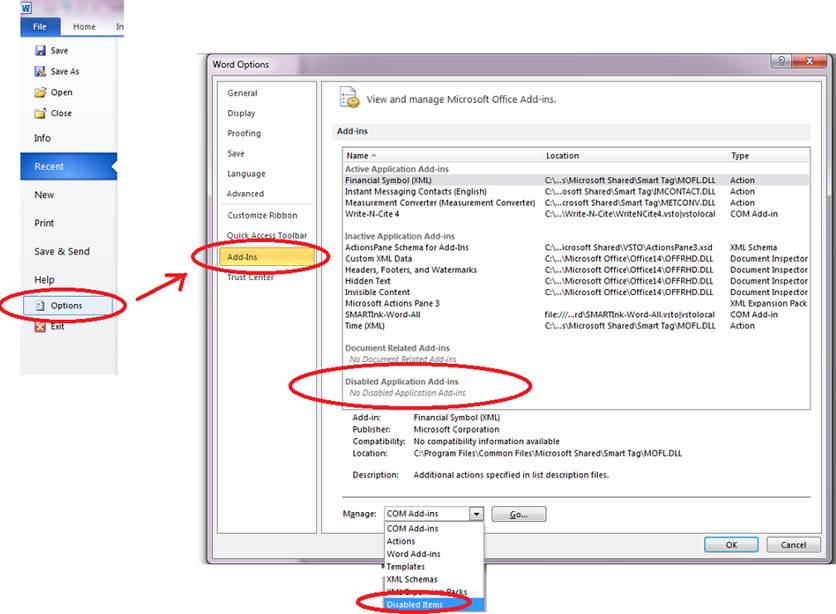Choose Actions in the Manage list
Image resolution: width=836 pixels, height=614 pixels.
click(x=434, y=542)
